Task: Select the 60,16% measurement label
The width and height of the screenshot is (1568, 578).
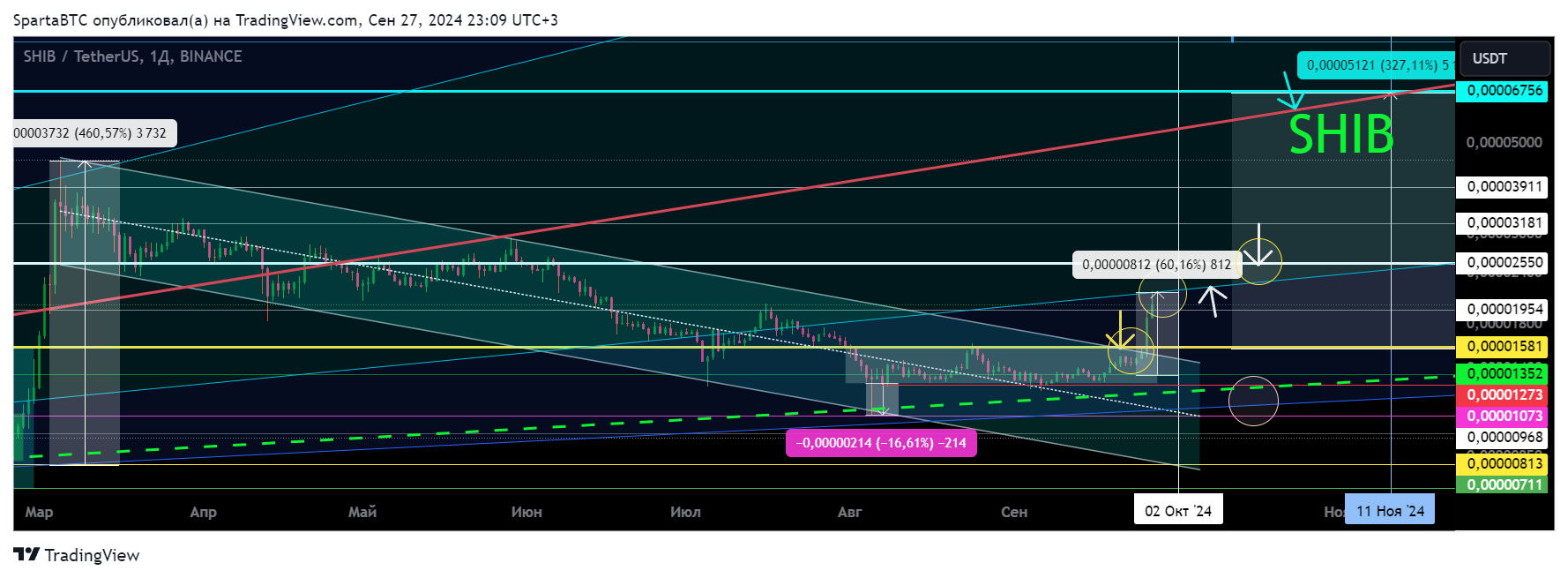Action: [x=1156, y=265]
